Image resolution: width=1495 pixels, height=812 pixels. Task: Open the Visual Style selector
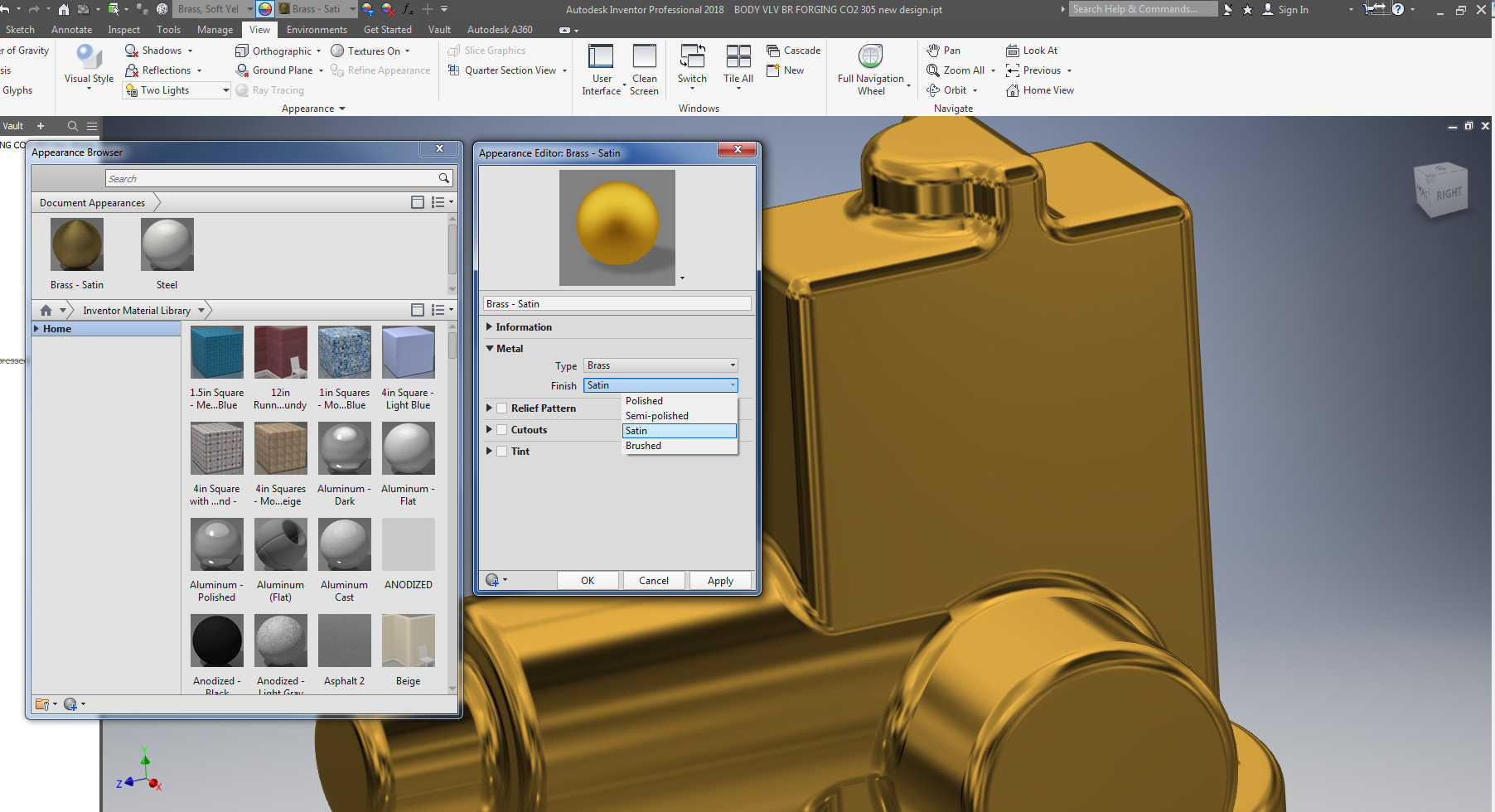88,70
